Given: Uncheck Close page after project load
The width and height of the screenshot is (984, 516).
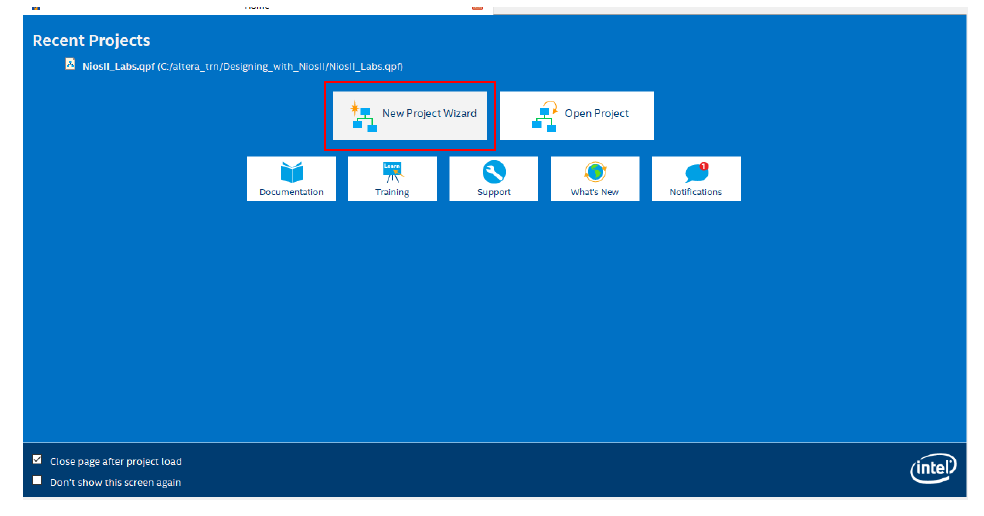Looking at the screenshot, I should [x=37, y=460].
